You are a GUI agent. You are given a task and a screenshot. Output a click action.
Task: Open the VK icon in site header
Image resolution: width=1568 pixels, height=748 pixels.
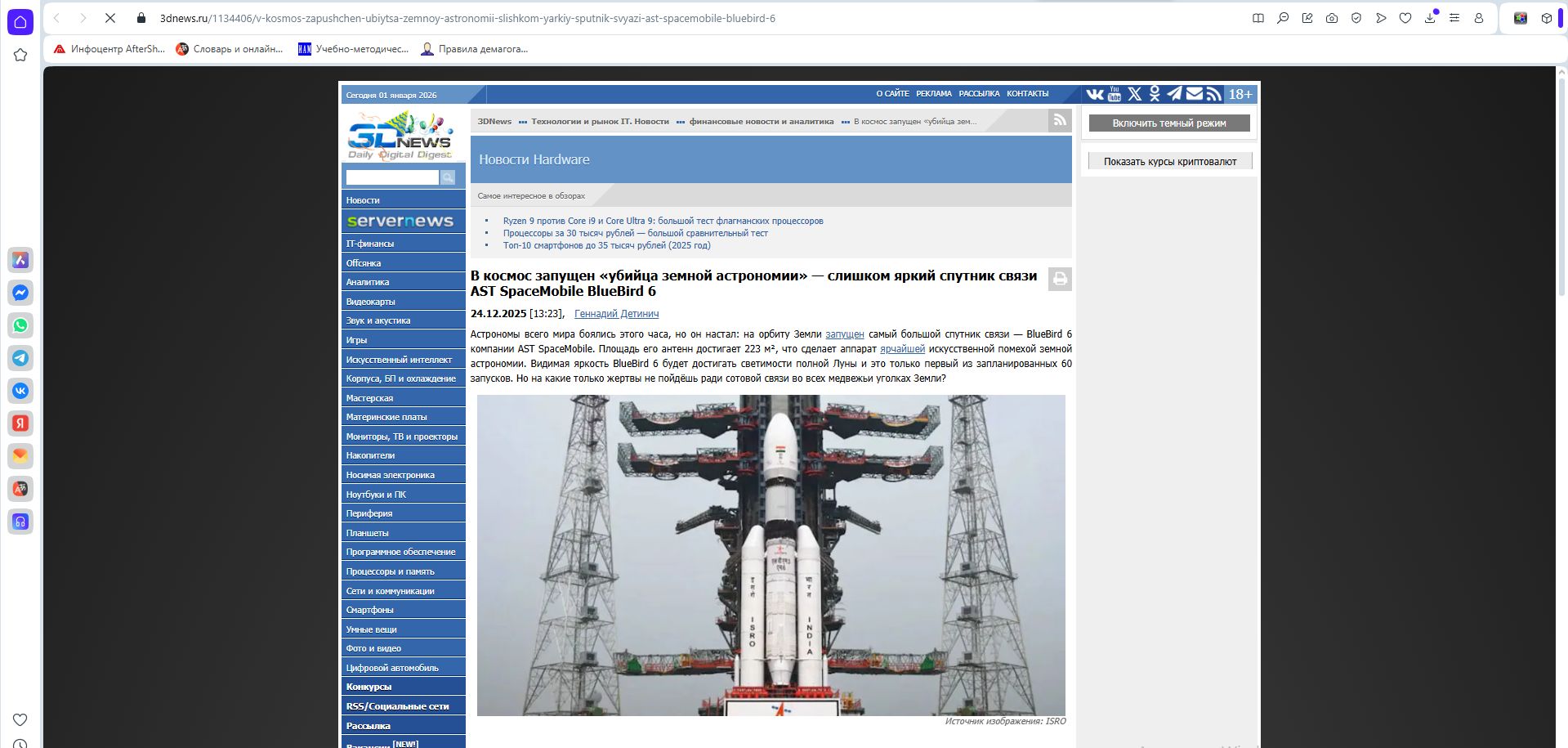click(x=1095, y=94)
